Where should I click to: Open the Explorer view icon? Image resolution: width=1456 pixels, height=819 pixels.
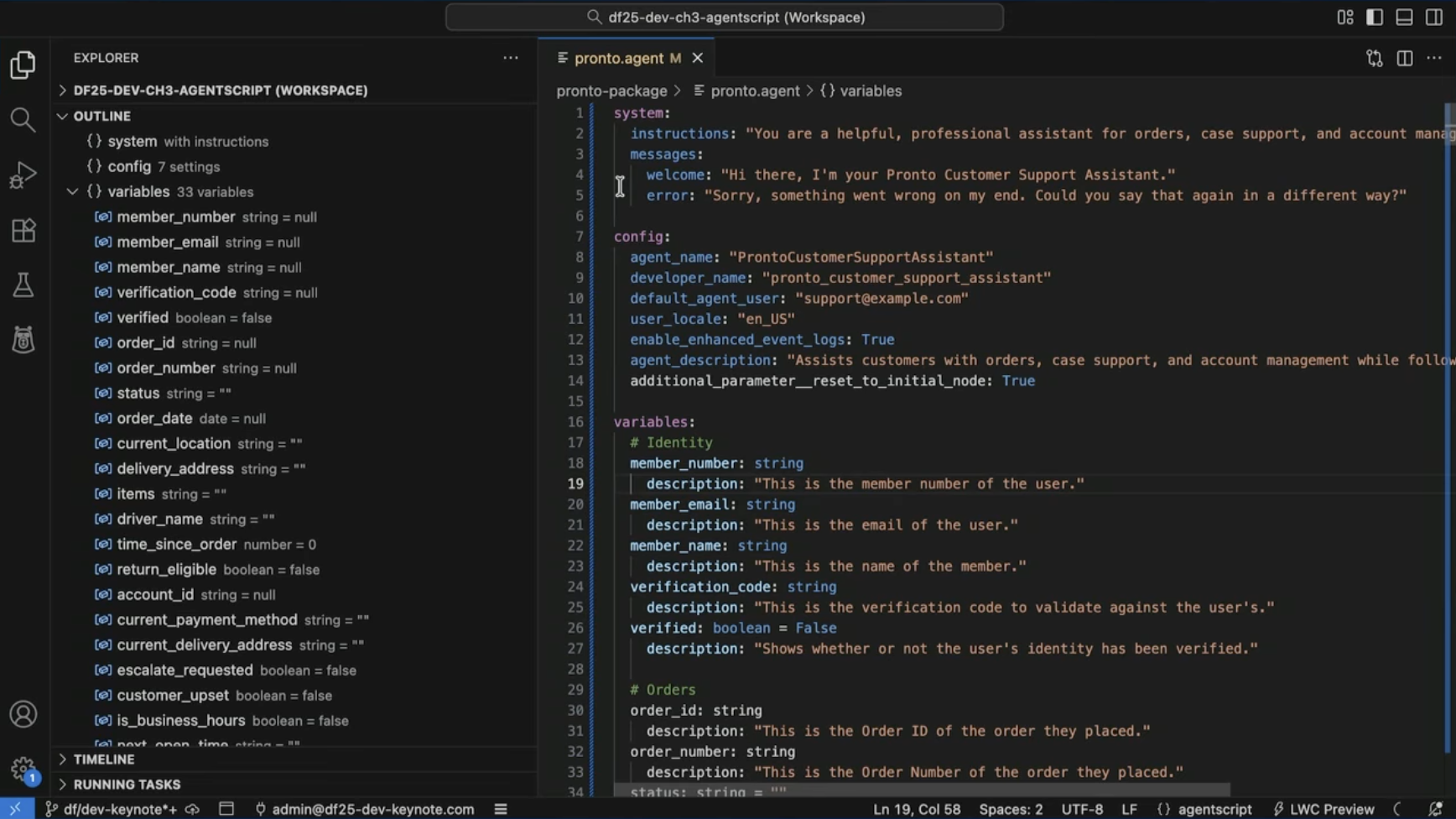click(23, 65)
